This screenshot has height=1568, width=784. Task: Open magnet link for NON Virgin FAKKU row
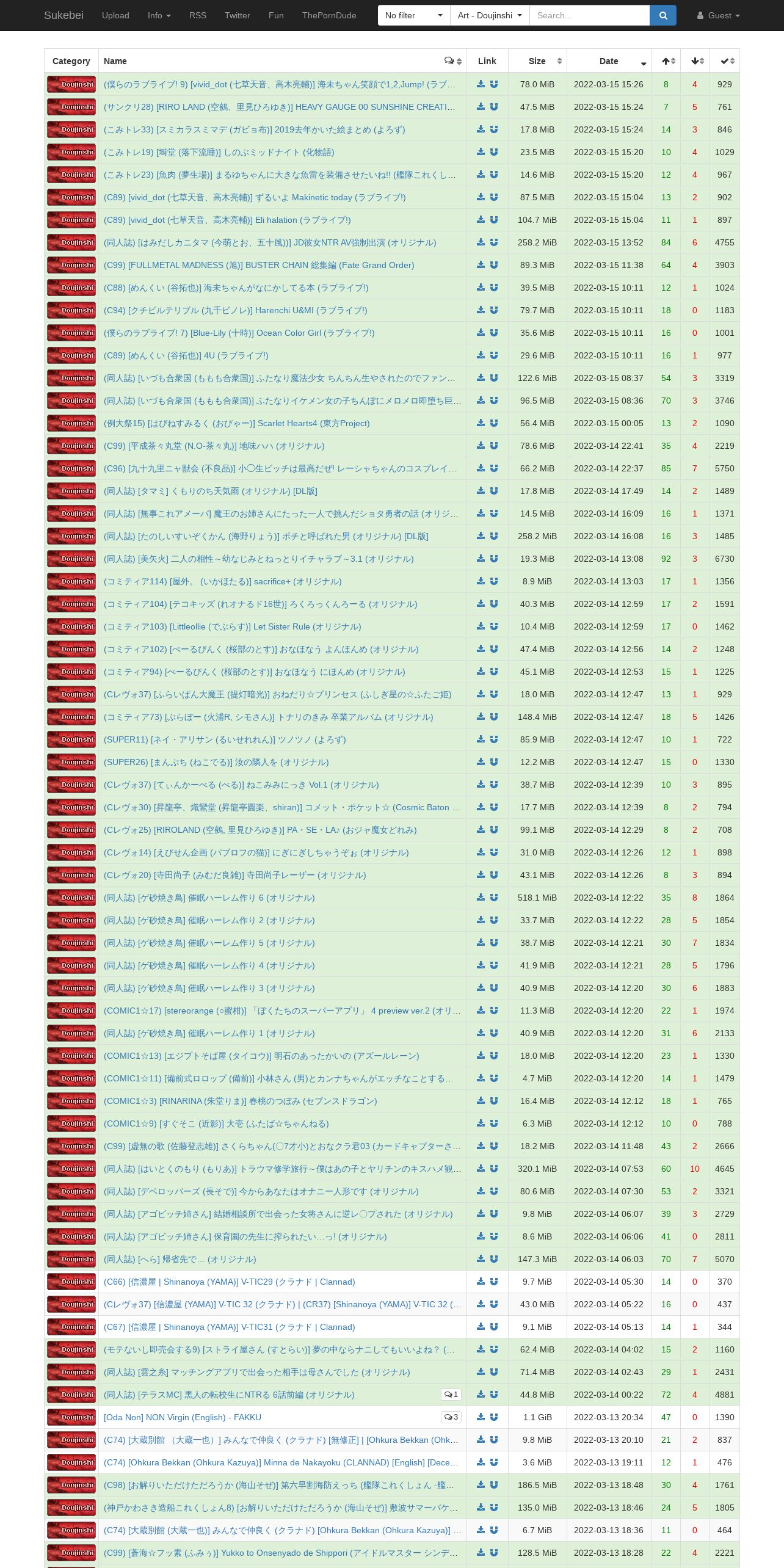pyautogui.click(x=494, y=1417)
